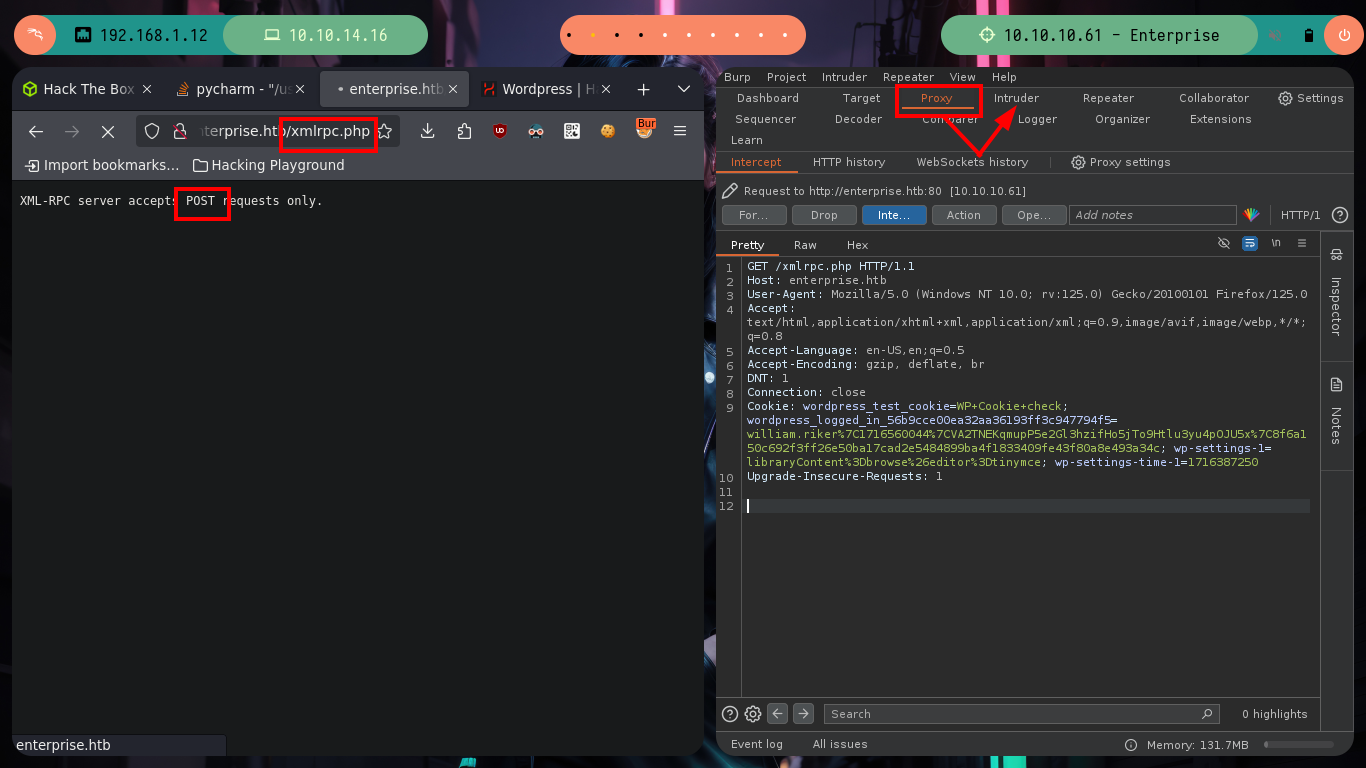Open Burp's Learn tab
This screenshot has width=1366, height=768.
tap(747, 140)
